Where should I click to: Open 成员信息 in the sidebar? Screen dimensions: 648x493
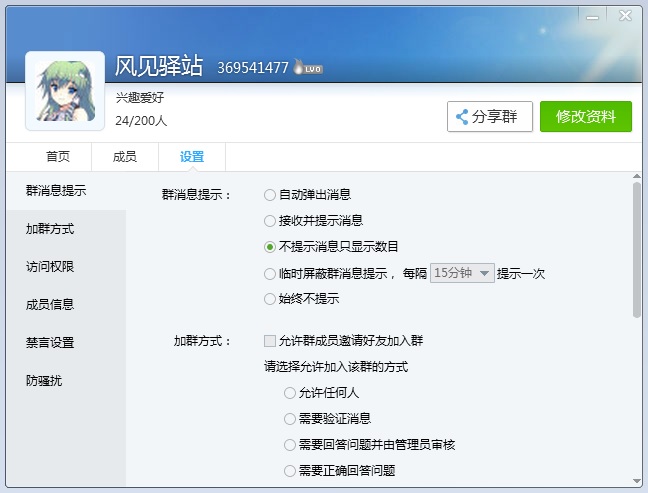[66, 305]
